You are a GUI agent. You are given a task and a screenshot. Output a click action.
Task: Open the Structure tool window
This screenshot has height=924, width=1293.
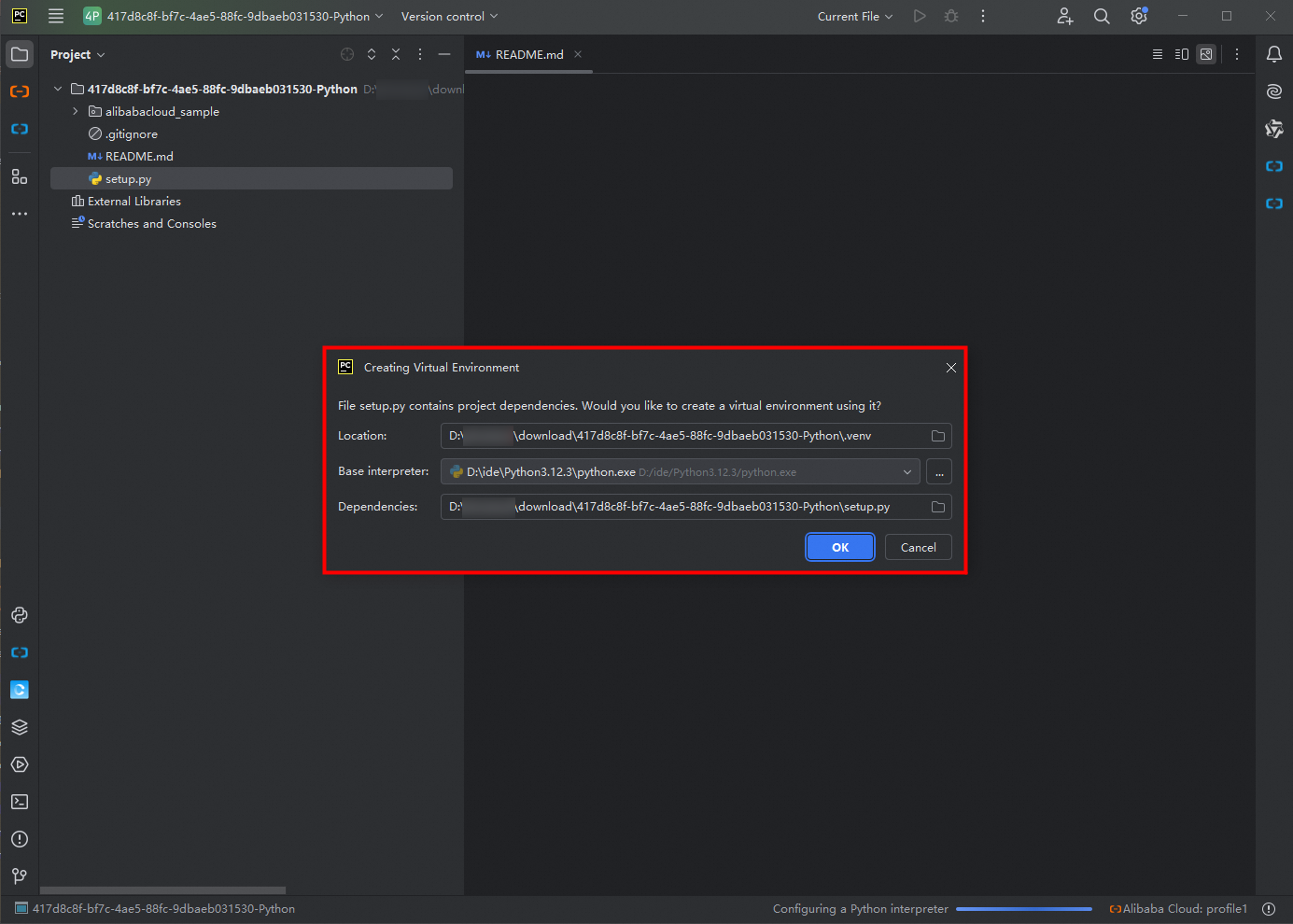[x=20, y=176]
